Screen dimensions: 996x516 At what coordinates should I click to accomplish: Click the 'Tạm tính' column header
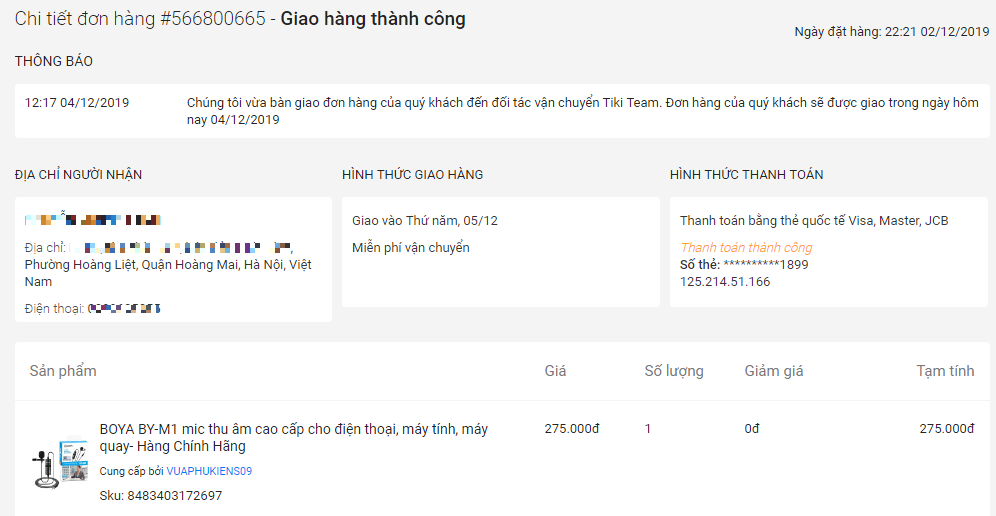tap(945, 371)
